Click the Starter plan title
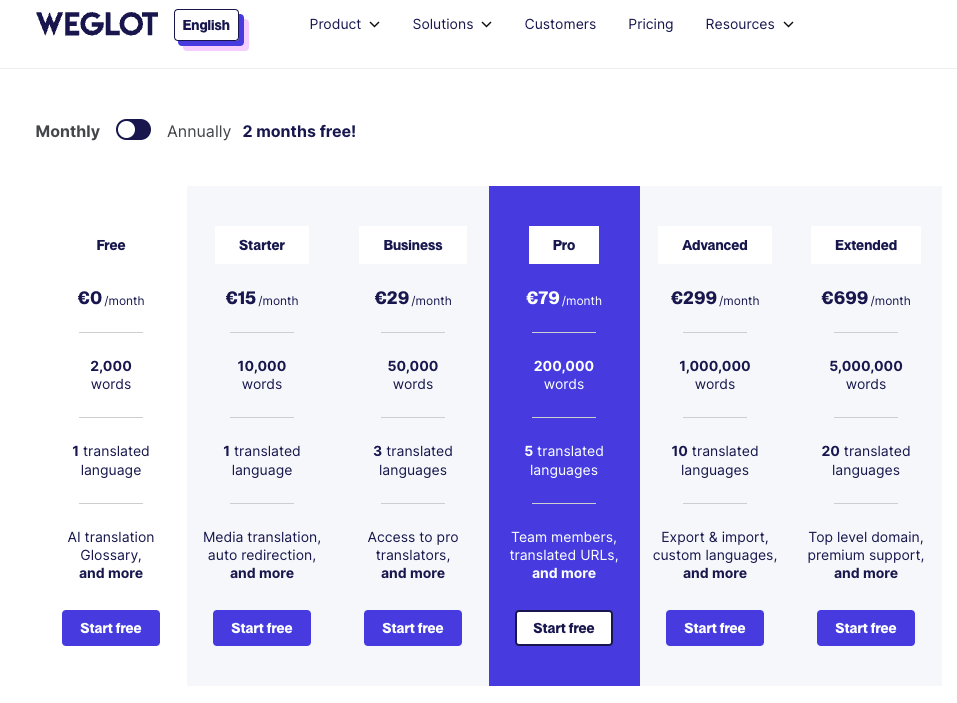 coord(262,245)
